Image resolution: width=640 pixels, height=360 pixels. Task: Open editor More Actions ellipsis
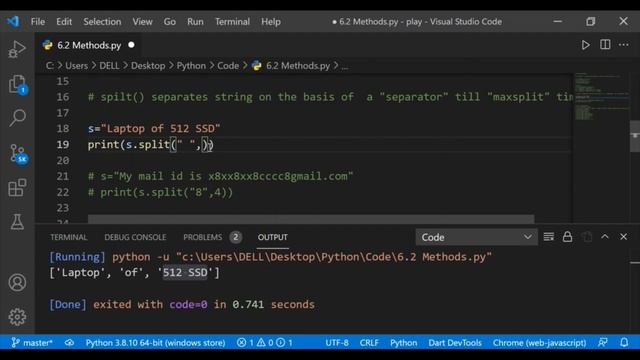point(624,44)
